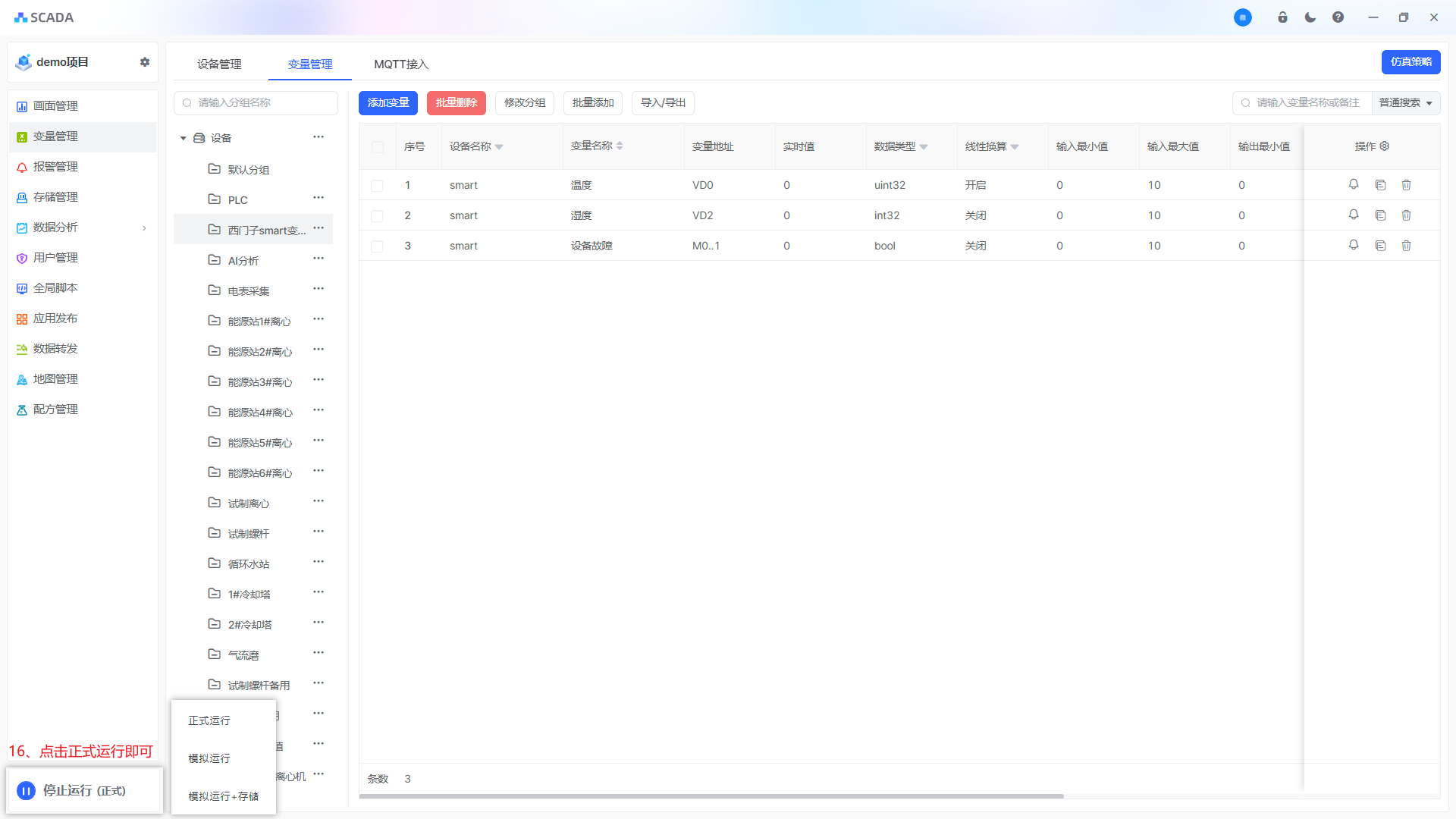
Task: Check the checkbox for row 1 温度
Action: coord(377,186)
